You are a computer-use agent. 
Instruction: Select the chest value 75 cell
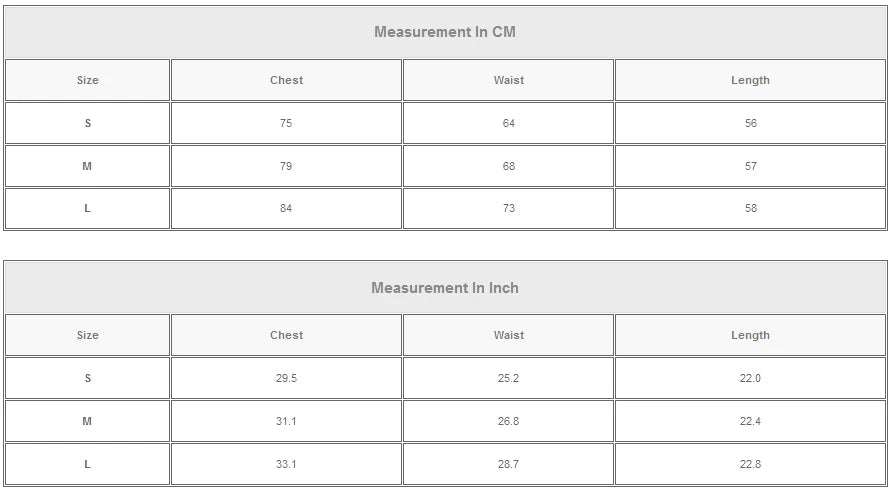coord(286,124)
